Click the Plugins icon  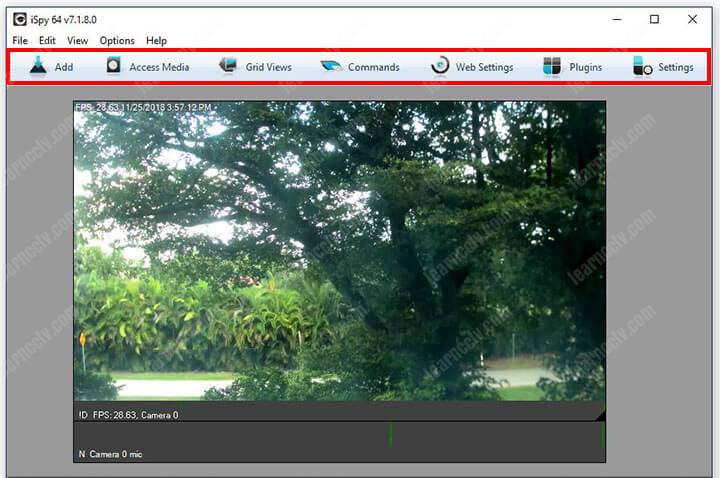pyautogui.click(x=552, y=67)
